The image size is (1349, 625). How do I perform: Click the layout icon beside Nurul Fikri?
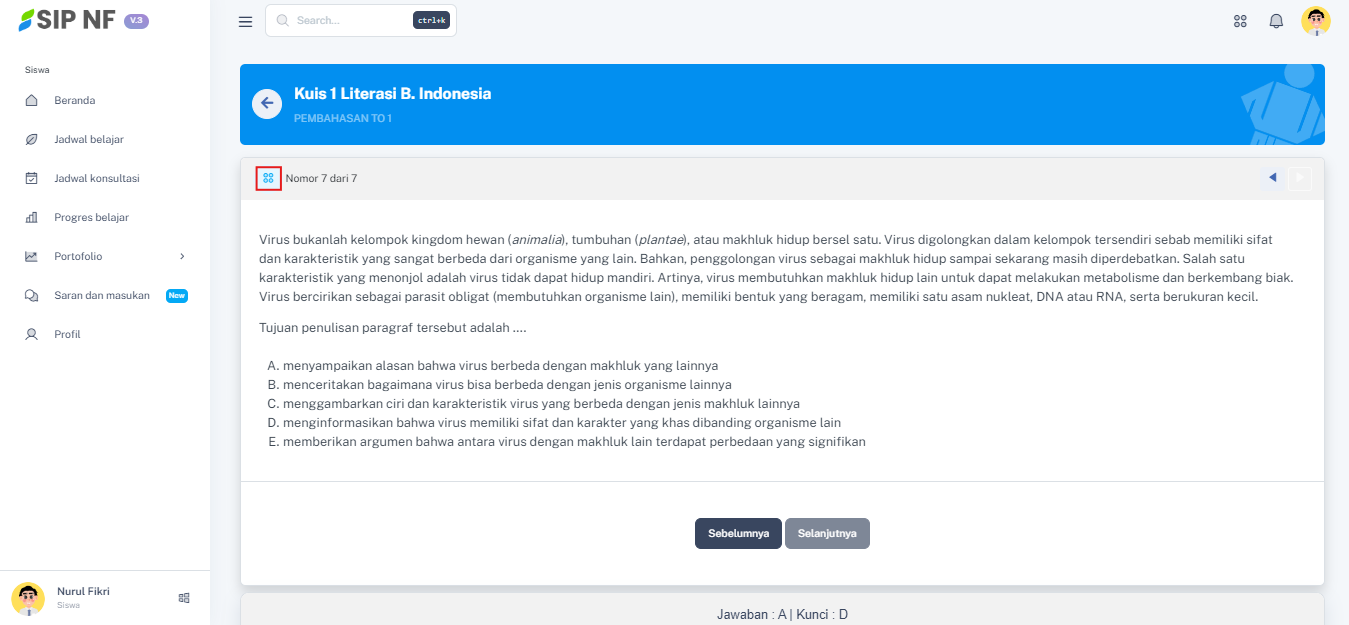coord(184,598)
